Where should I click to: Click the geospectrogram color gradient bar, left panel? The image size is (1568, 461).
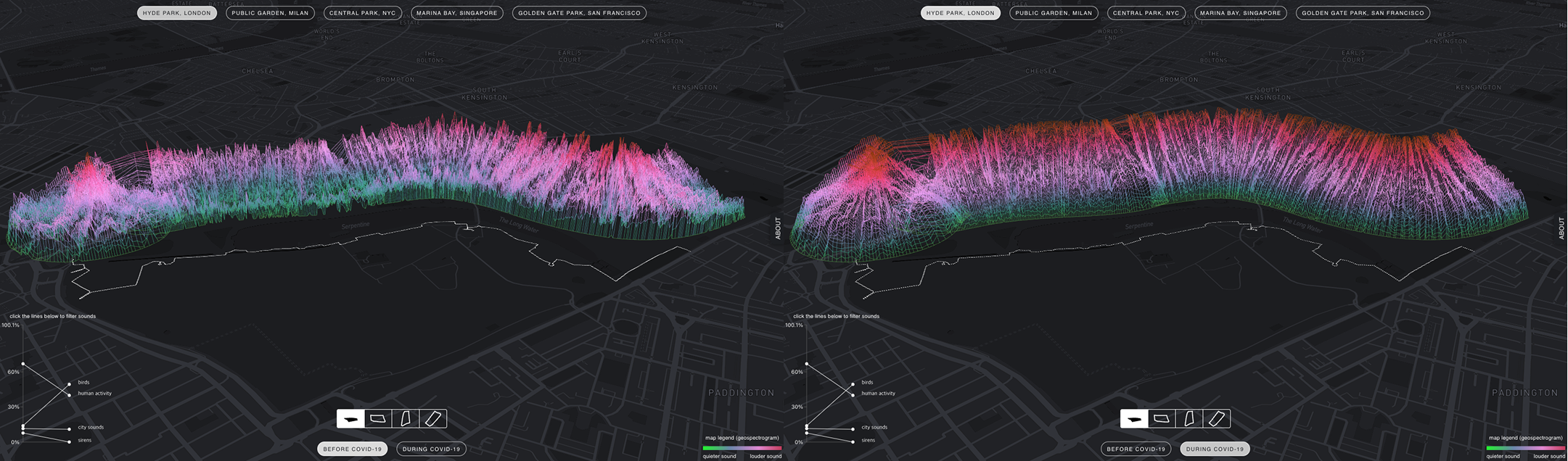(x=742, y=448)
